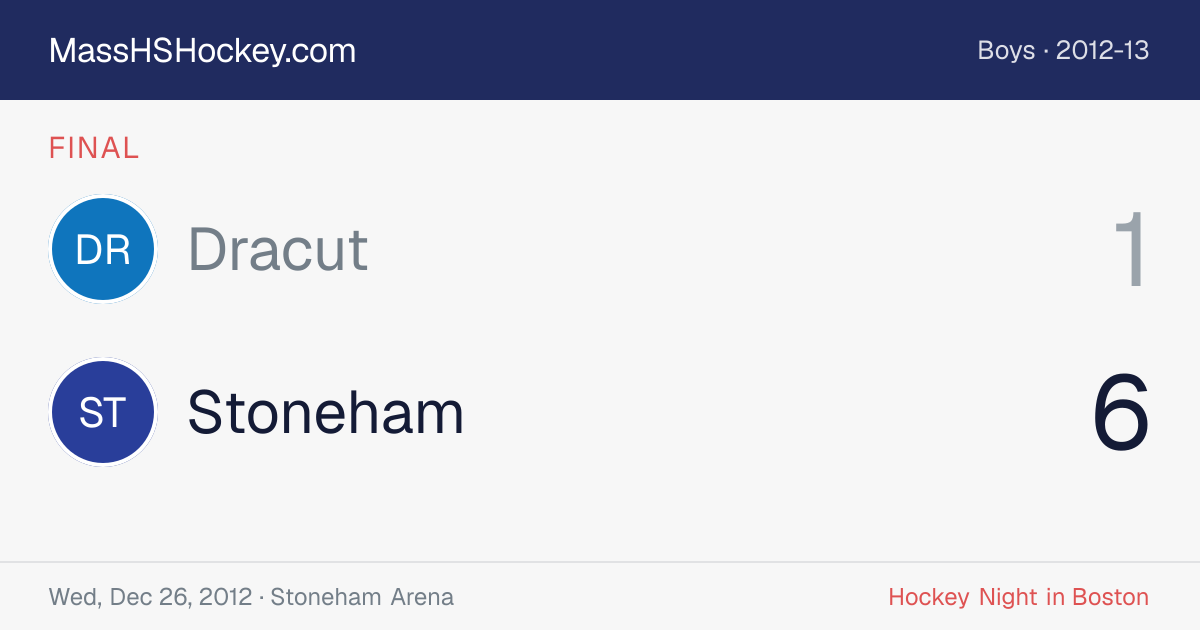Screen dimensions: 1200x630
Task: Select the 2012-13 season label
Action: pyautogui.click(x=1102, y=50)
